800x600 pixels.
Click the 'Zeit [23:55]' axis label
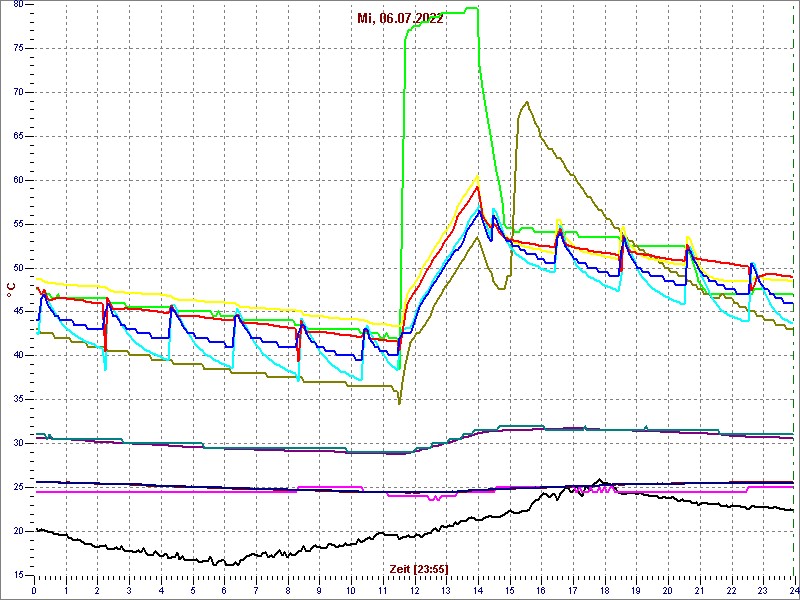tap(419, 569)
